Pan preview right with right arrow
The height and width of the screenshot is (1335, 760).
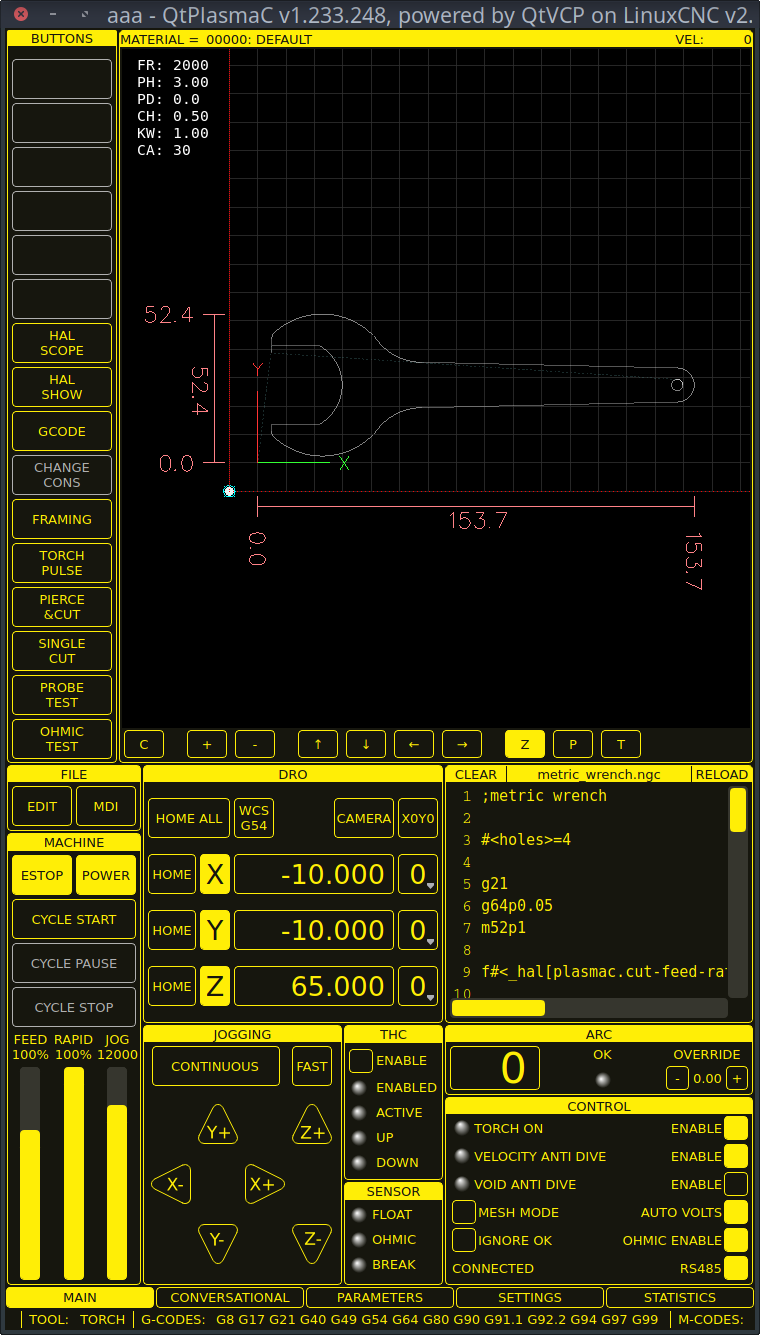(x=462, y=744)
